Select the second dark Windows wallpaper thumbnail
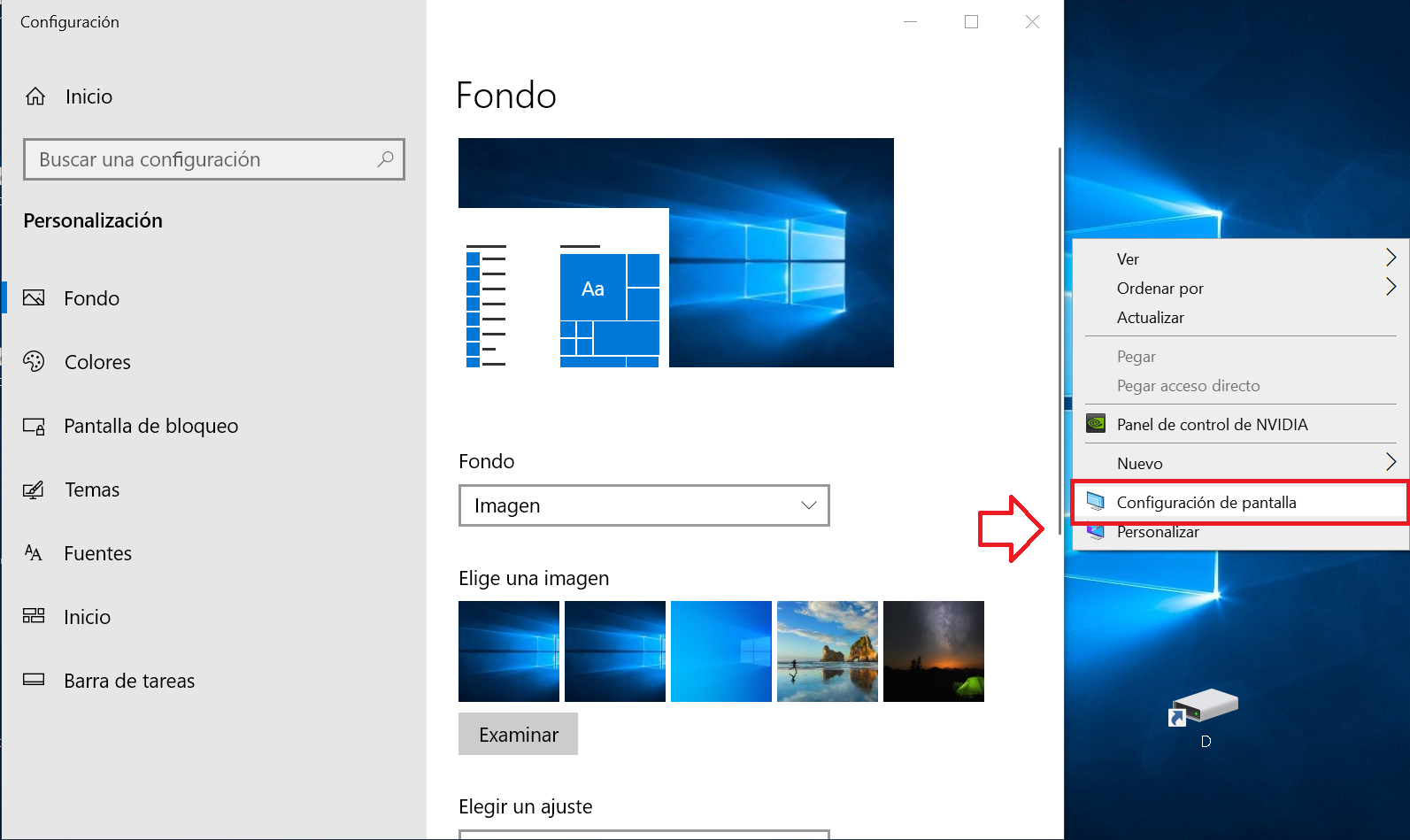The image size is (1410, 840). (615, 651)
